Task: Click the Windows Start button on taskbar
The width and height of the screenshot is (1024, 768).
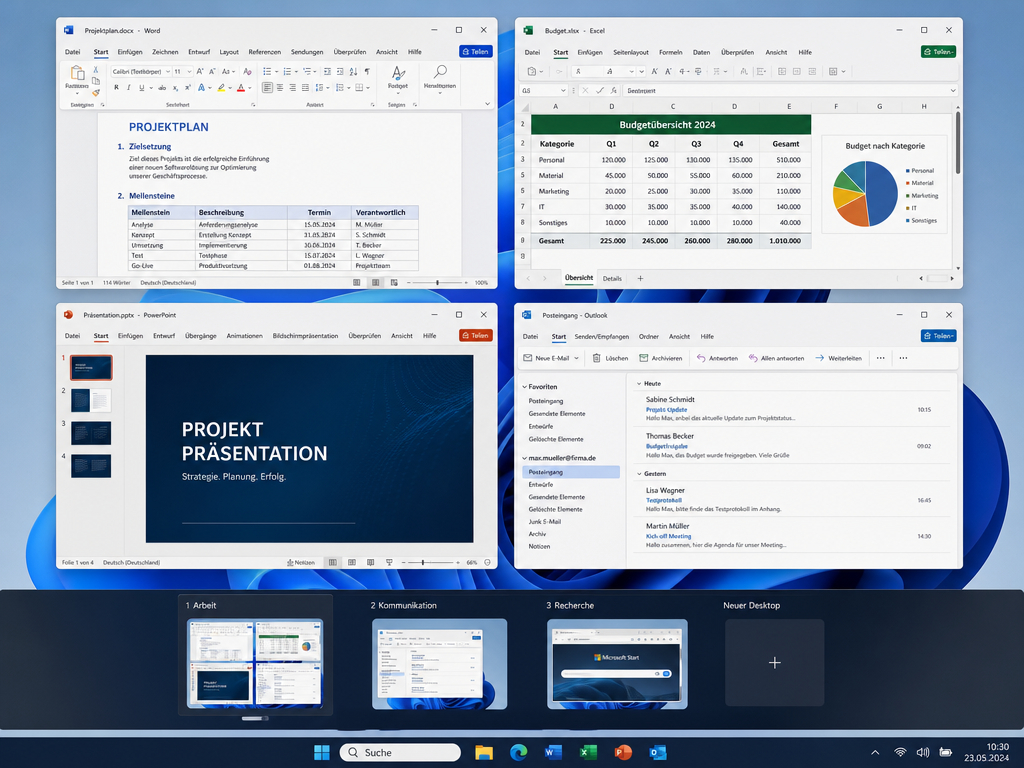Action: pyautogui.click(x=322, y=752)
